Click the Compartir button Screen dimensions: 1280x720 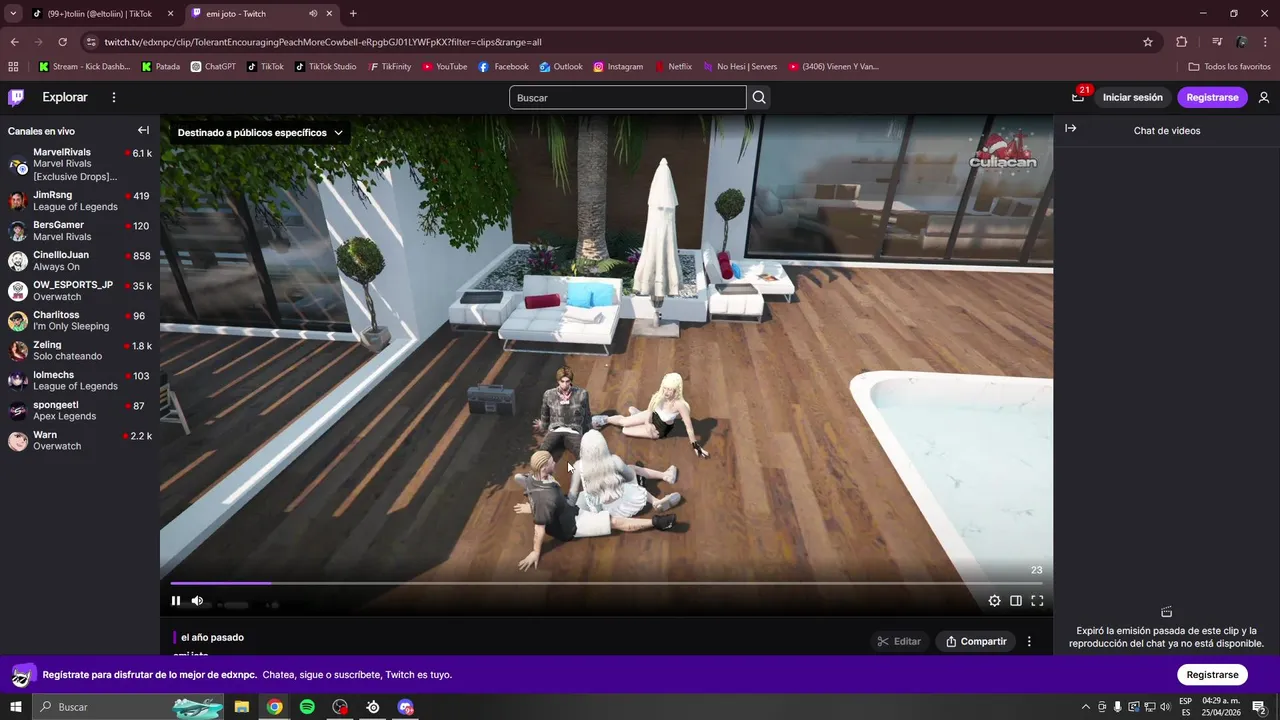click(976, 641)
